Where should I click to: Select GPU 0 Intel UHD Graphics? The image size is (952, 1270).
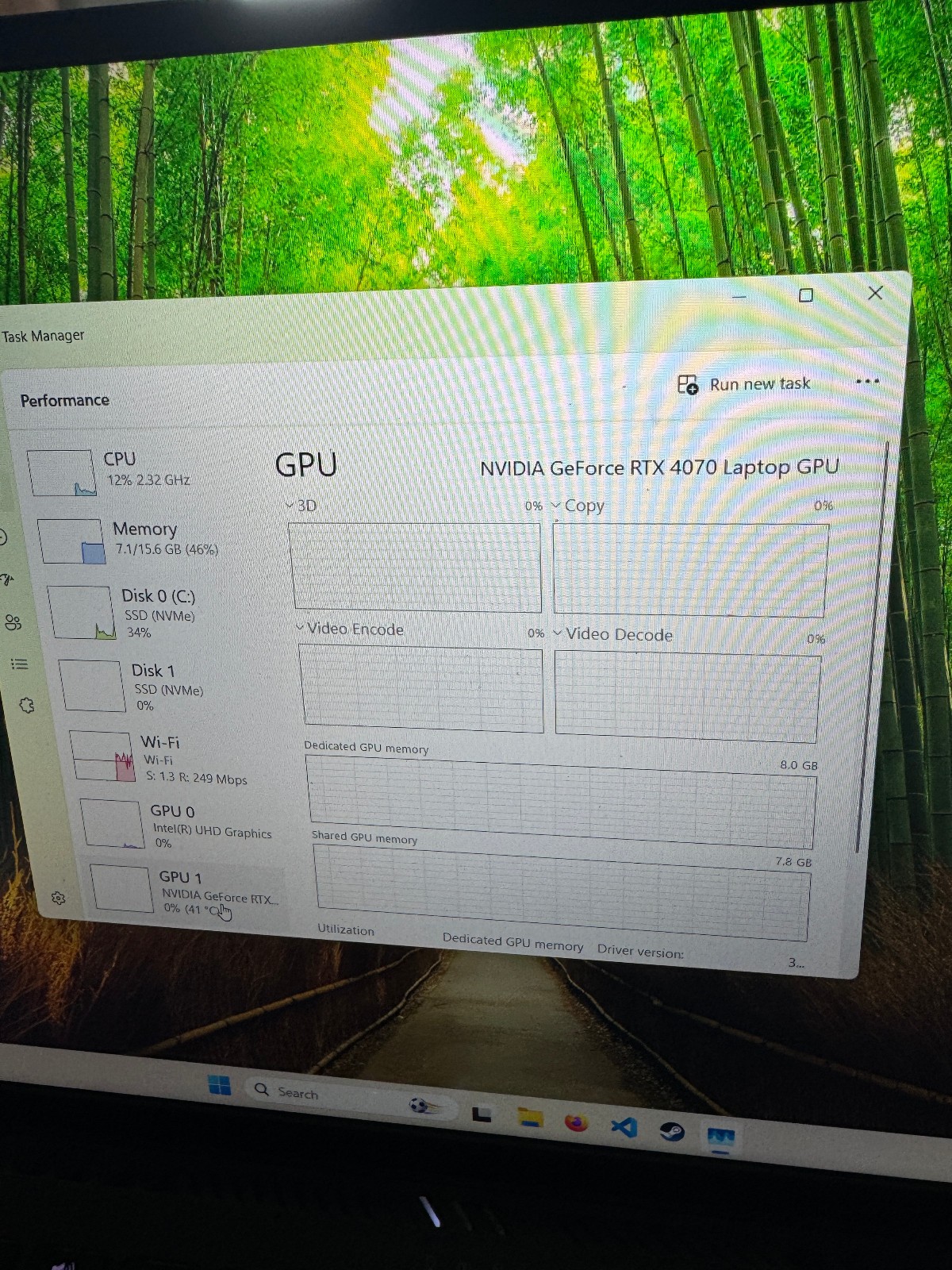[x=181, y=825]
